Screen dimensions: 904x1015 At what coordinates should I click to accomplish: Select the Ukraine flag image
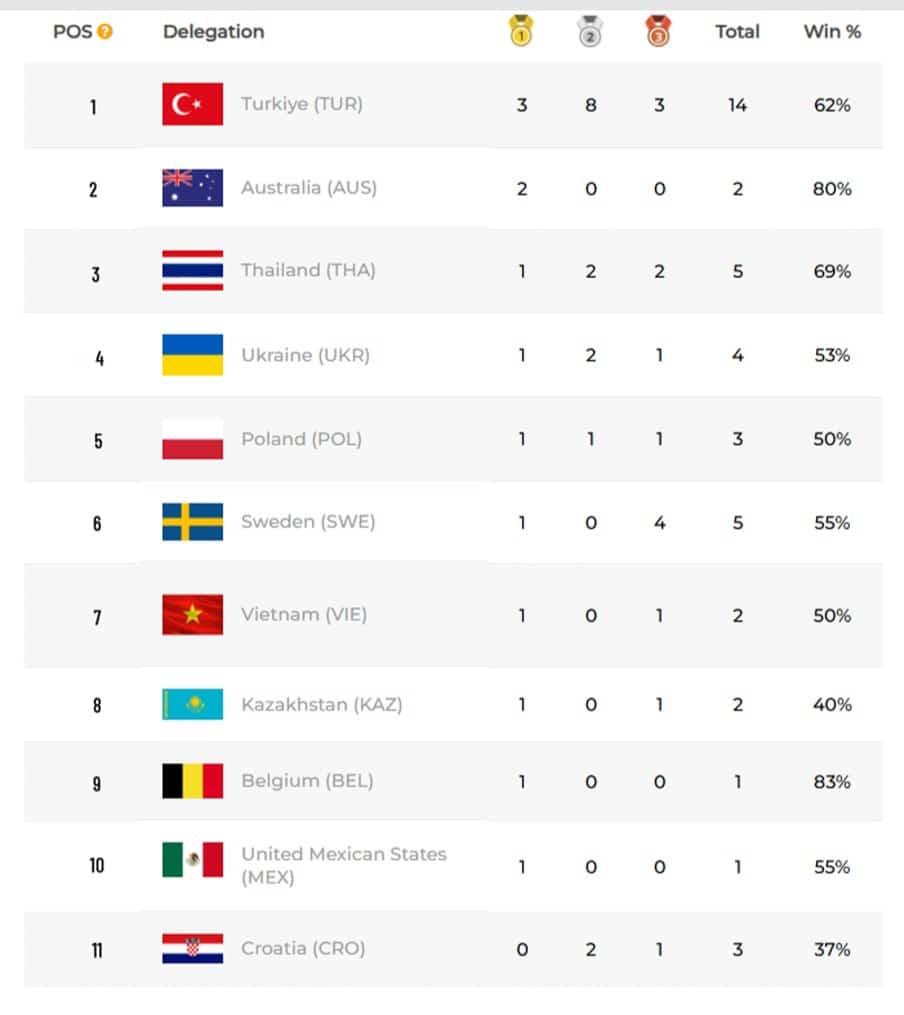tap(193, 355)
